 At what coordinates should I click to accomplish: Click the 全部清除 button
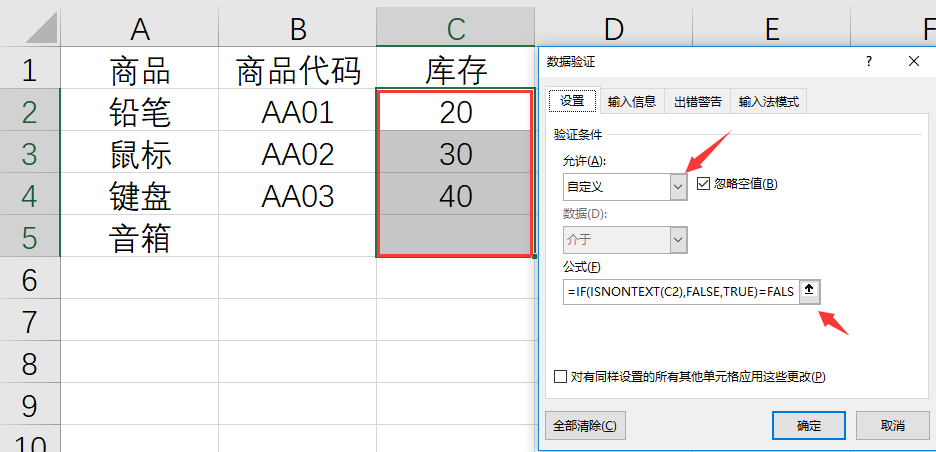click(x=585, y=426)
